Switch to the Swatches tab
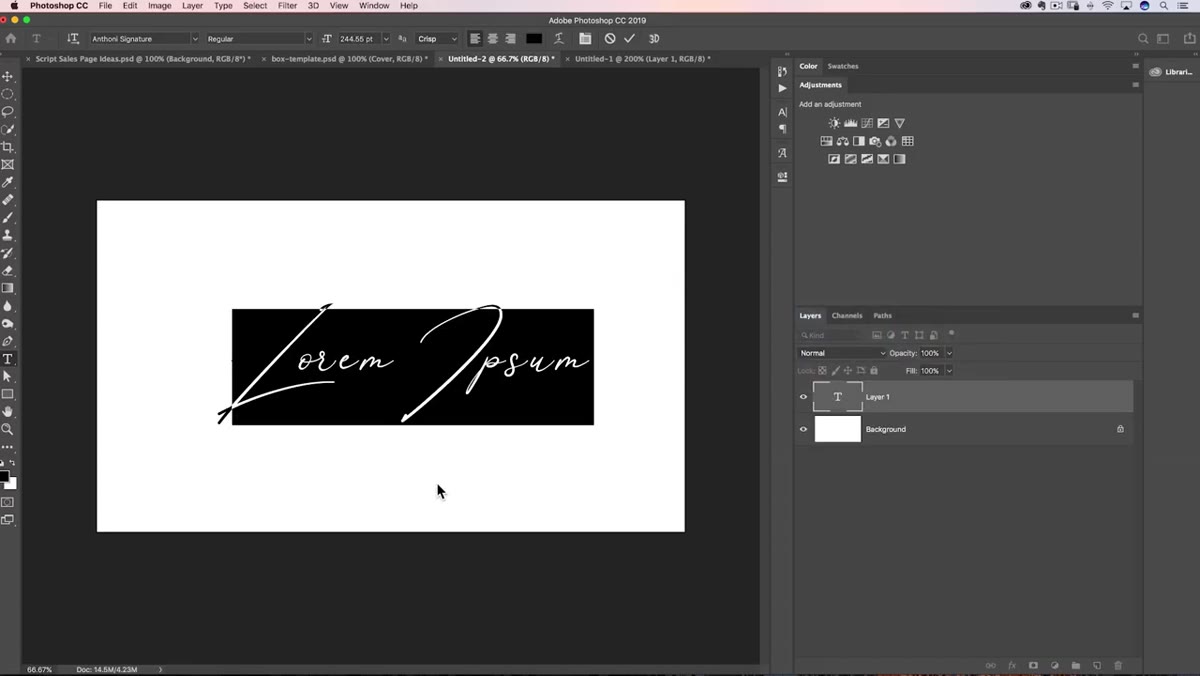The width and height of the screenshot is (1200, 676). (843, 66)
